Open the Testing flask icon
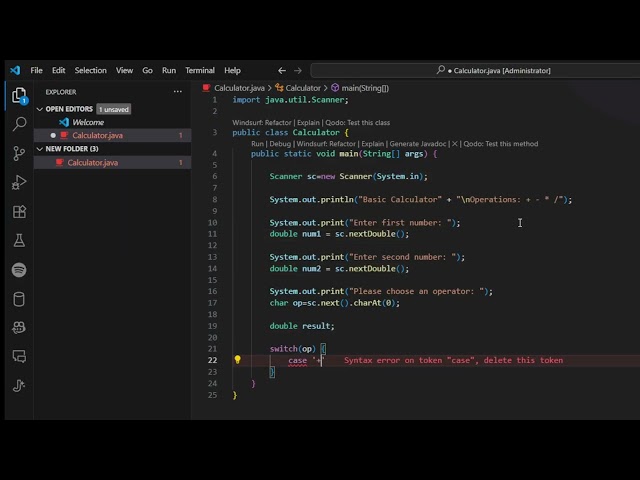640x480 pixels. (19, 241)
